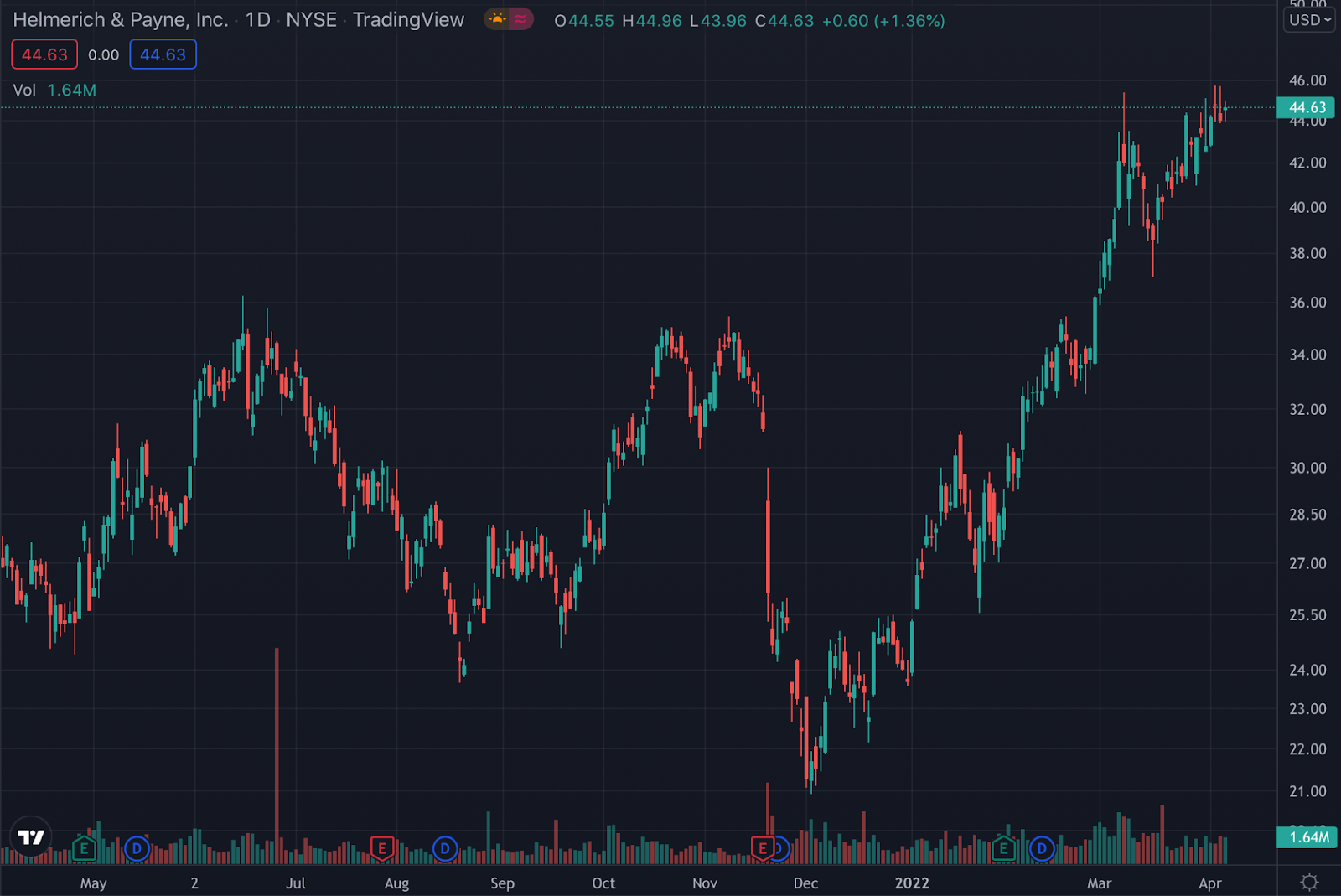The image size is (1341, 896).
Task: Click the dividend marker right after May
Action: [x=137, y=849]
